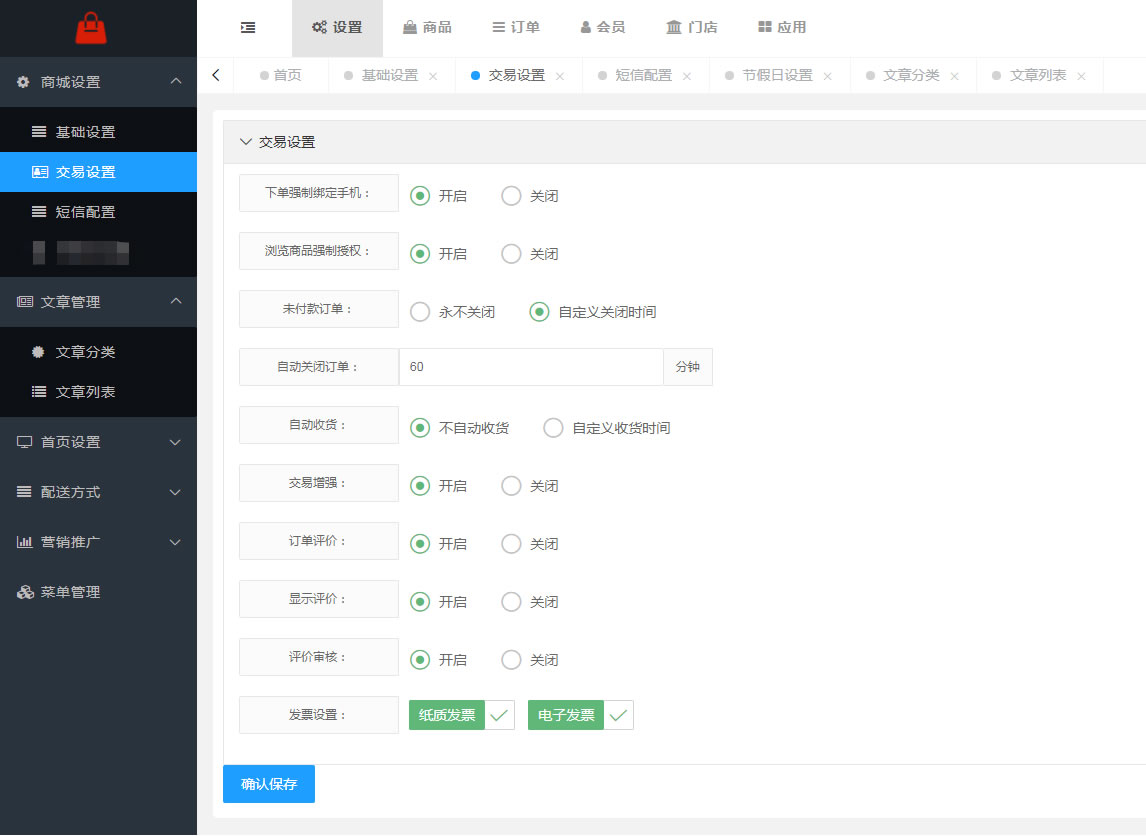The height and width of the screenshot is (836, 1146).
Task: Close the 短信配置 tab
Action: tap(686, 76)
